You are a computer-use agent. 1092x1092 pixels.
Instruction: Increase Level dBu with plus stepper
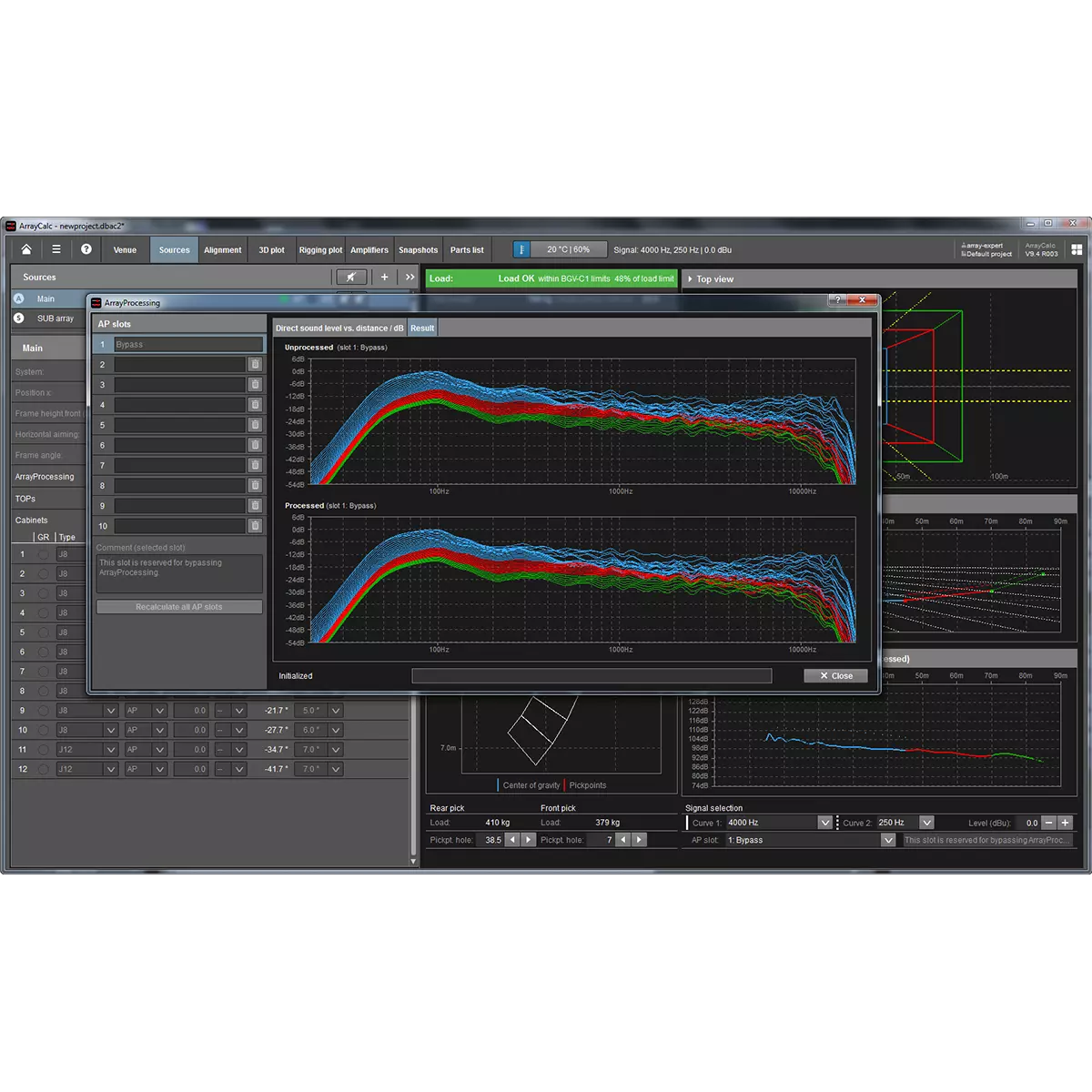tap(1065, 823)
